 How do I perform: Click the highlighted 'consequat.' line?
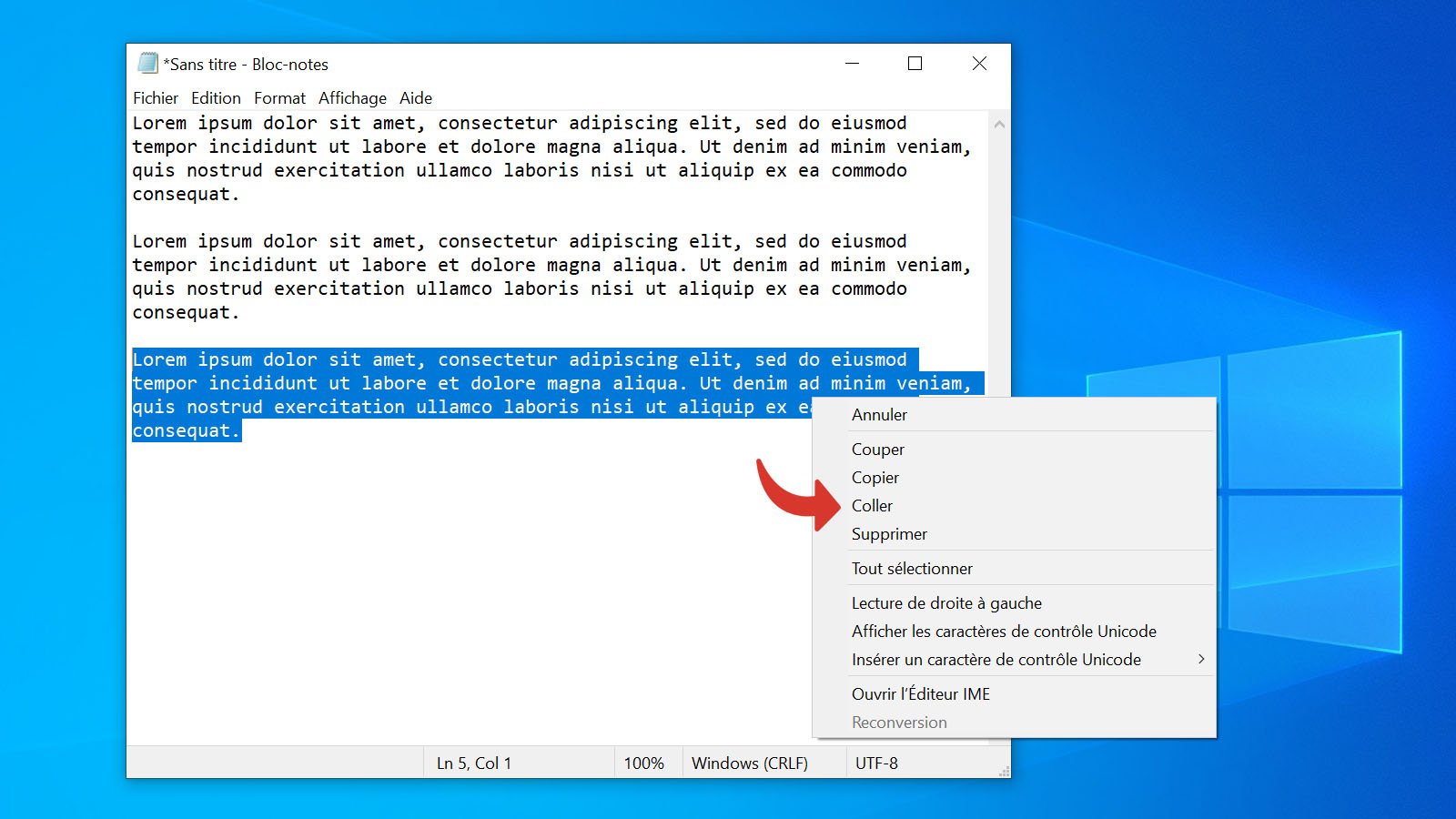click(x=186, y=430)
